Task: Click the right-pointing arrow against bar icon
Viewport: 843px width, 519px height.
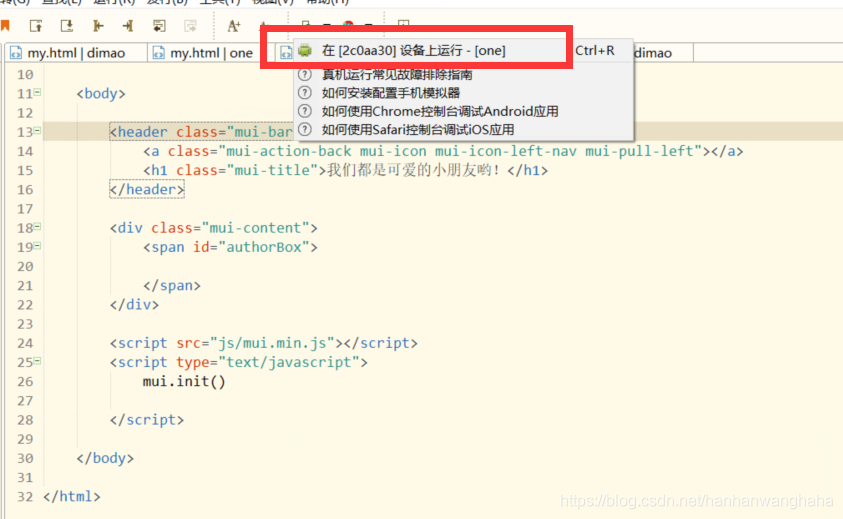Action: click(x=128, y=25)
